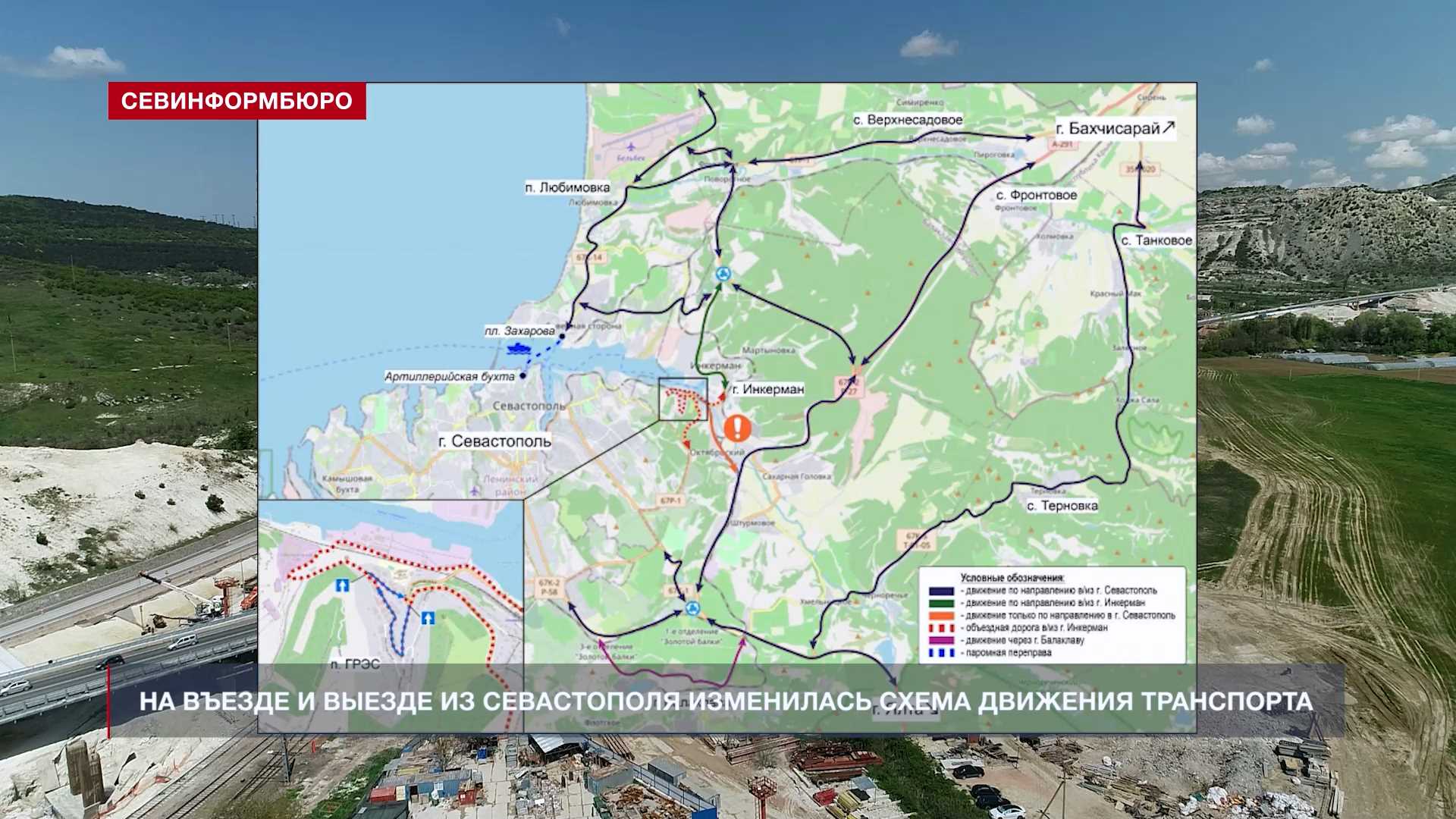Click the orange exclamation warning marker
1456x819 pixels.
pos(737,428)
